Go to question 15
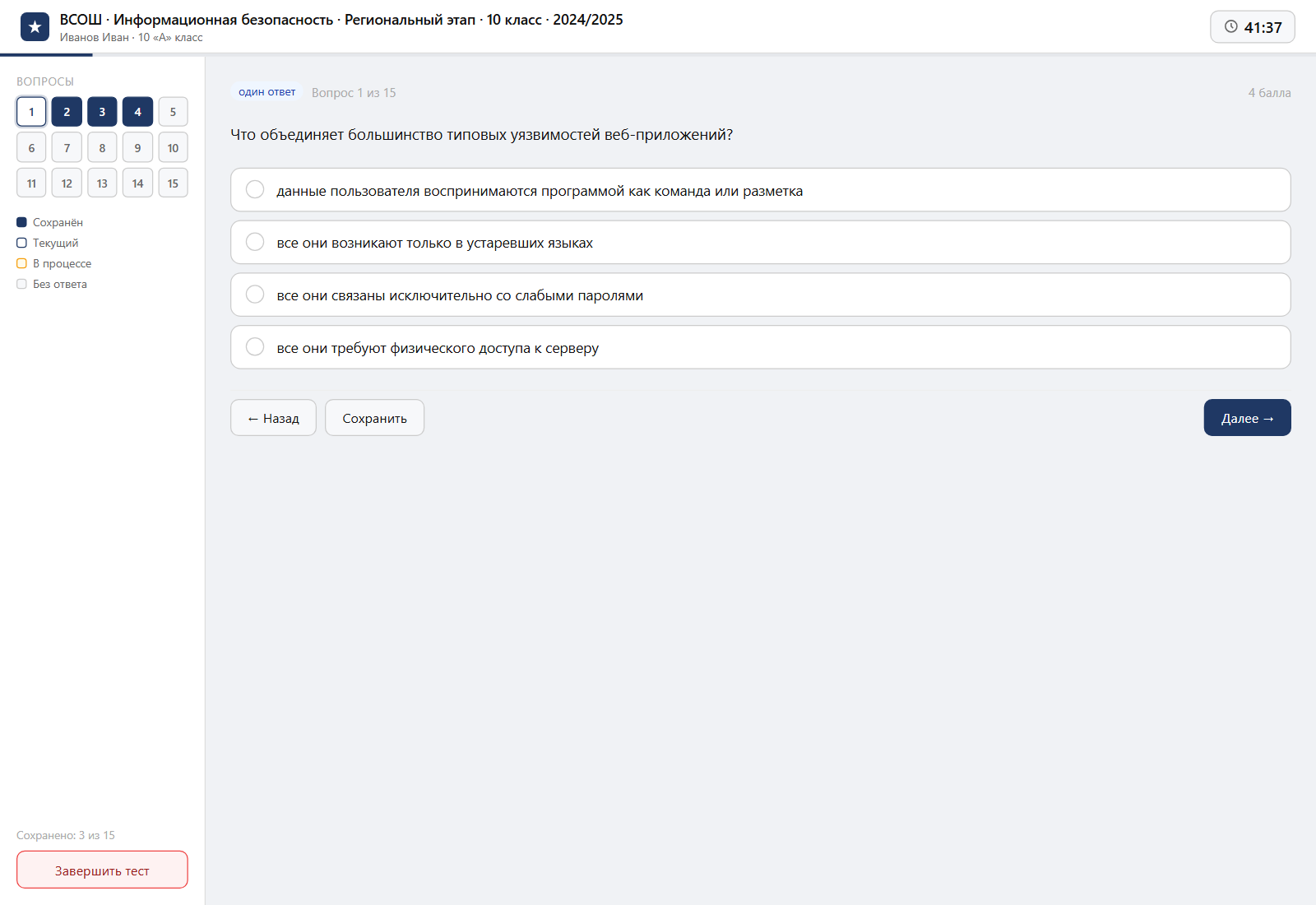The height and width of the screenshot is (905, 1316). 173,183
